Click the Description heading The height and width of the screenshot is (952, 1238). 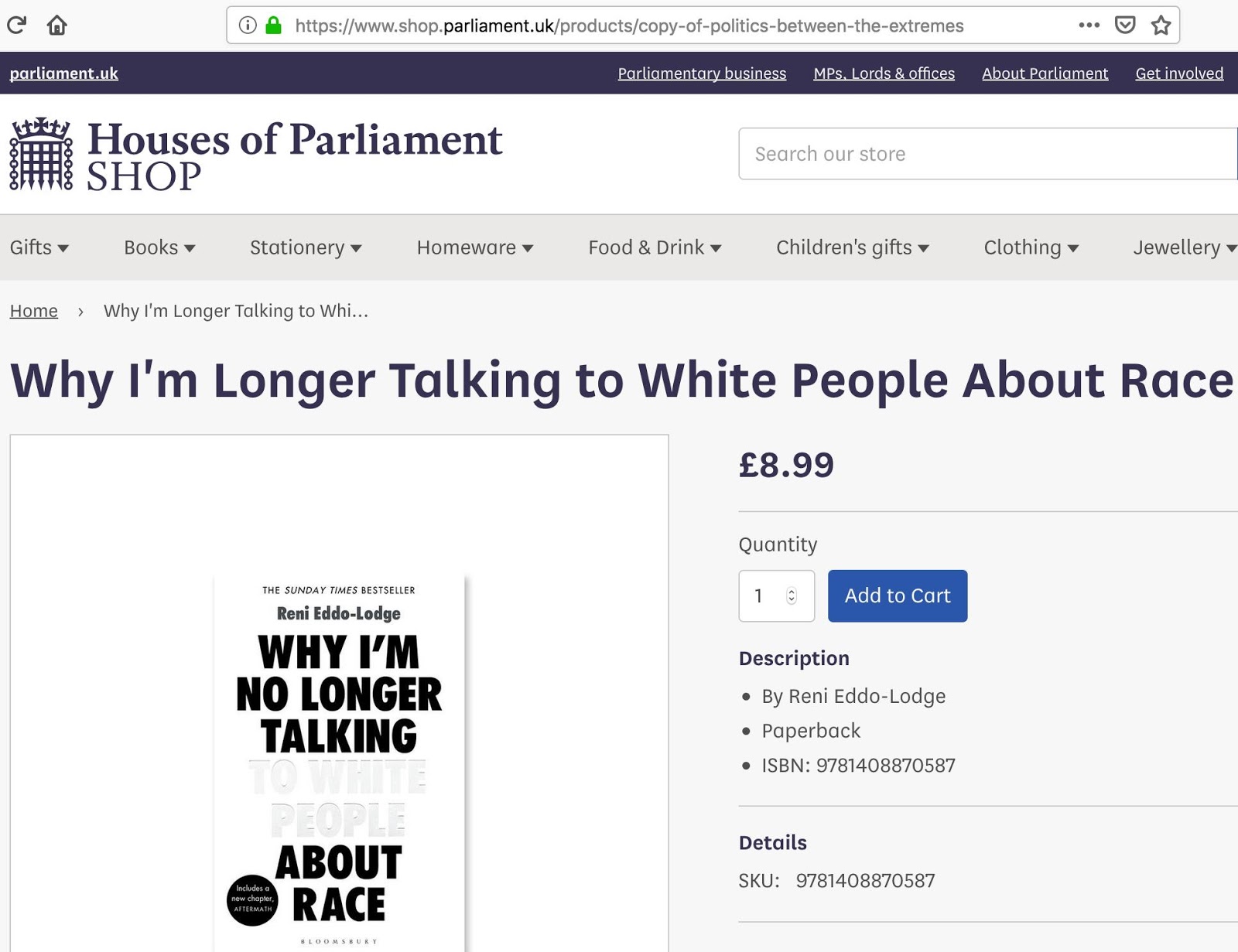coord(794,658)
